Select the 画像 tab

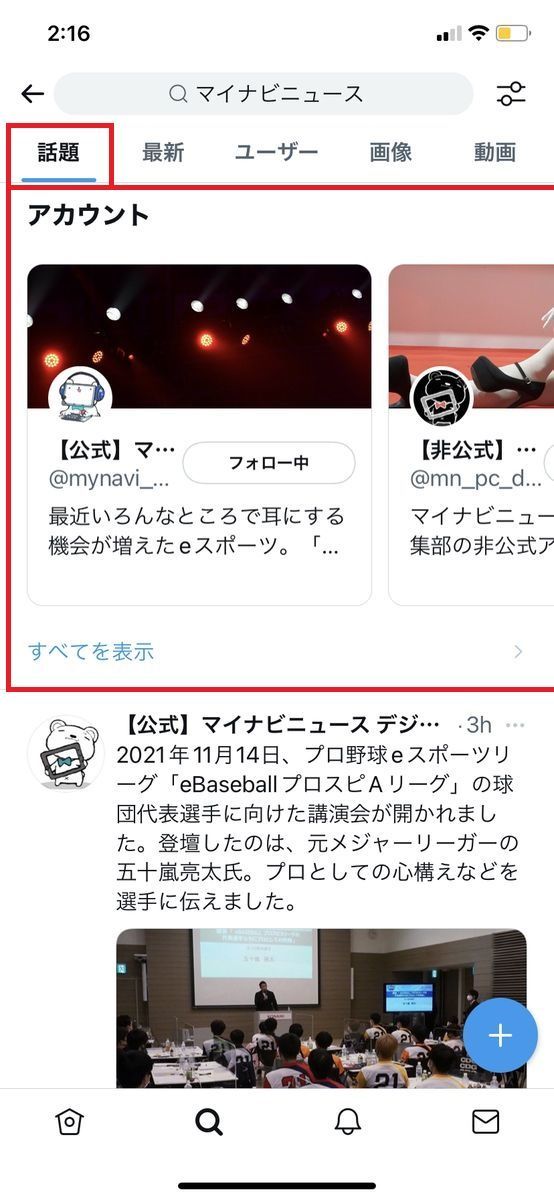pyautogui.click(x=391, y=152)
